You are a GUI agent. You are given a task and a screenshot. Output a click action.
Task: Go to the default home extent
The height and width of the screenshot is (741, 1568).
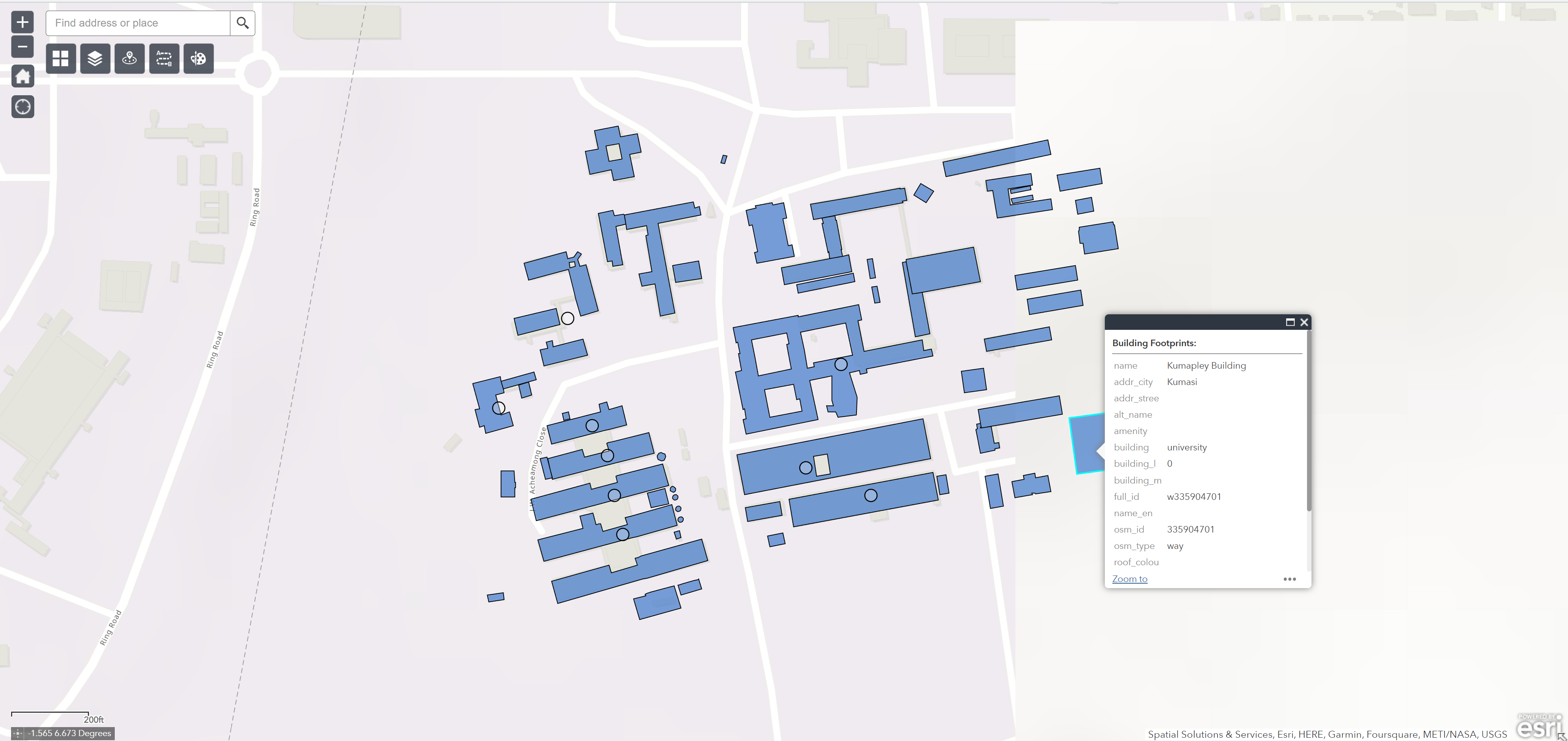tap(22, 77)
